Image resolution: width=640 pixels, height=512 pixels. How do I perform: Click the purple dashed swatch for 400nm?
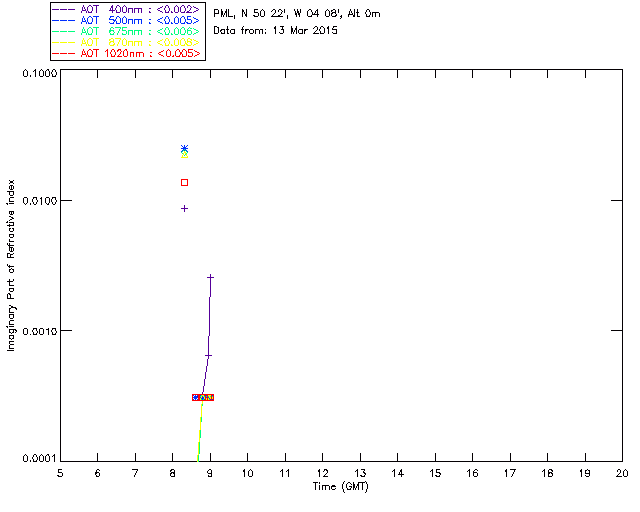point(64,9)
